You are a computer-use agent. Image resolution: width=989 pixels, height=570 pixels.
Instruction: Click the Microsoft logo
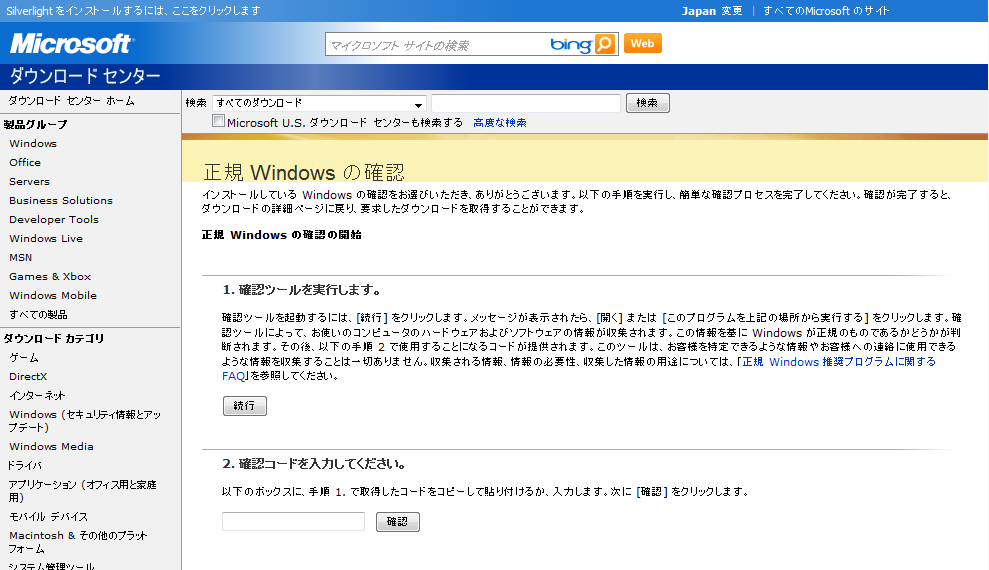tap(71, 44)
